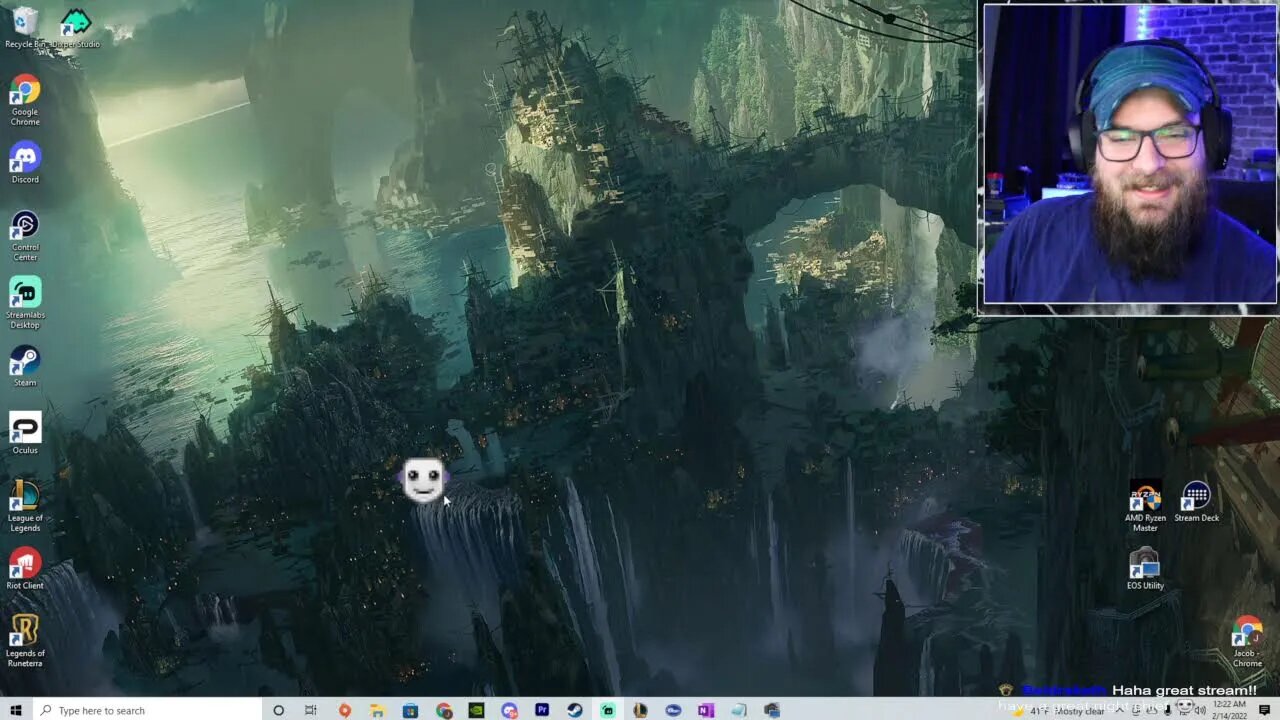This screenshot has height=720, width=1280.
Task: Open the Recycle Bin desktop icon
Action: 25,28
